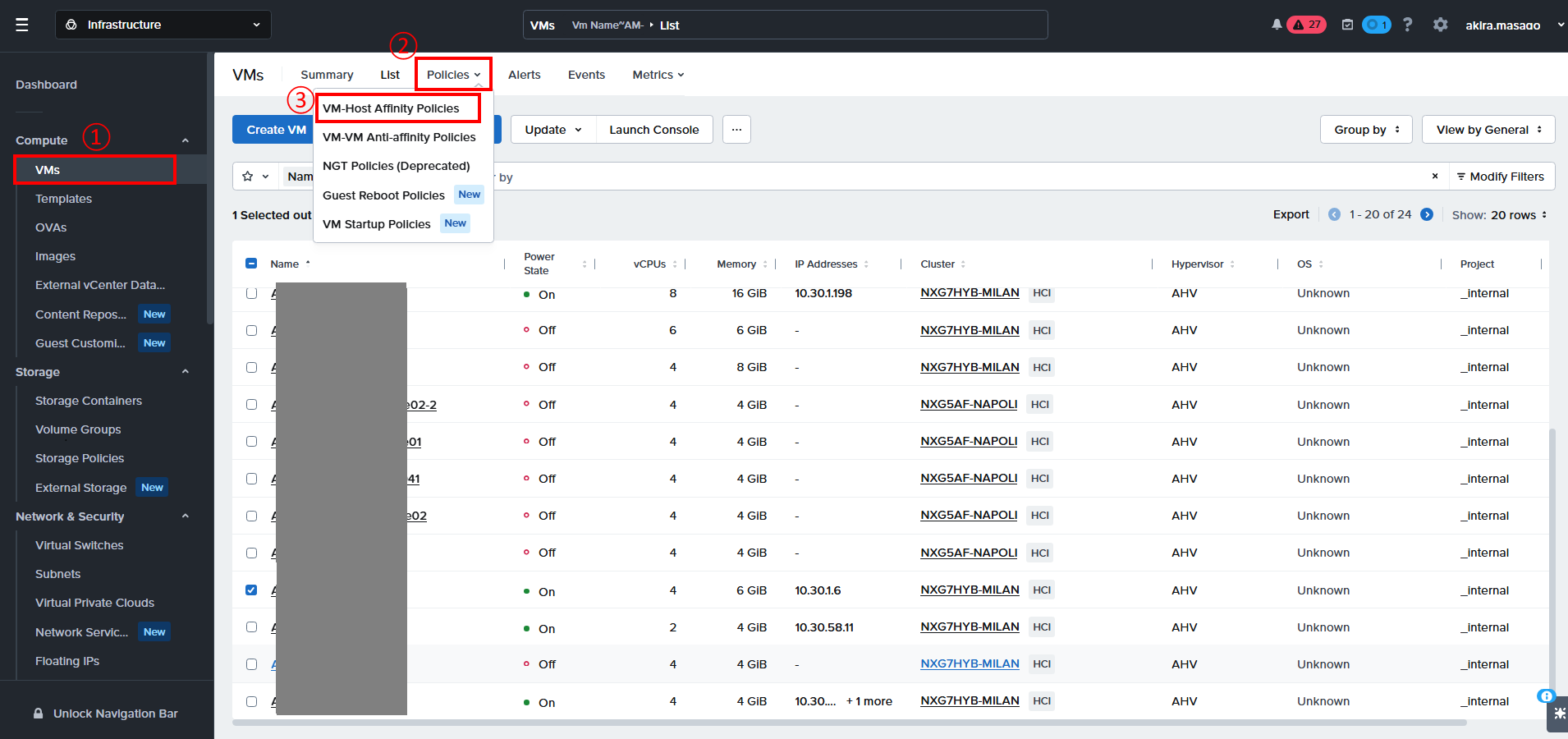Select VM-Host Affinity Policies
Screen dimensions: 1568x739
pyautogui.click(x=391, y=108)
